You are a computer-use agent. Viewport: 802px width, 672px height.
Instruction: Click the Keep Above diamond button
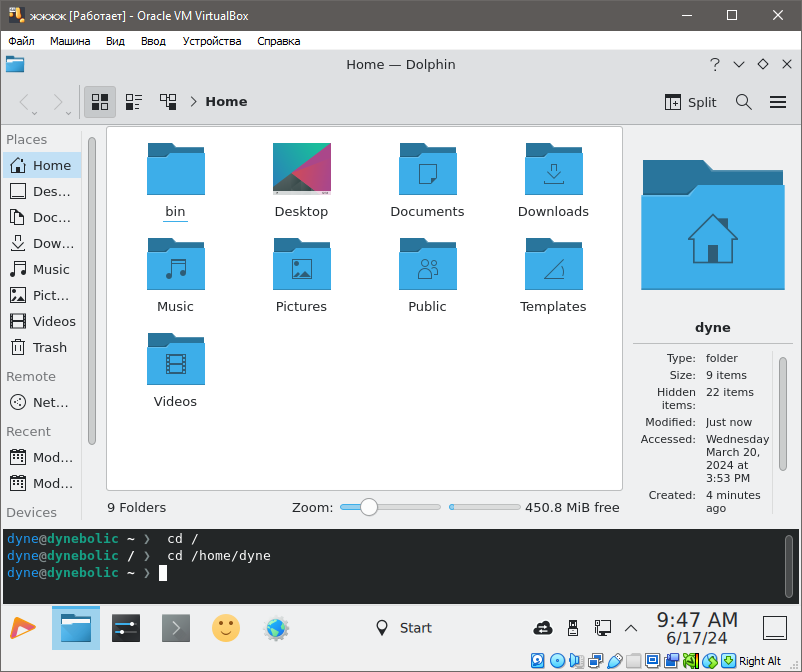pos(763,64)
